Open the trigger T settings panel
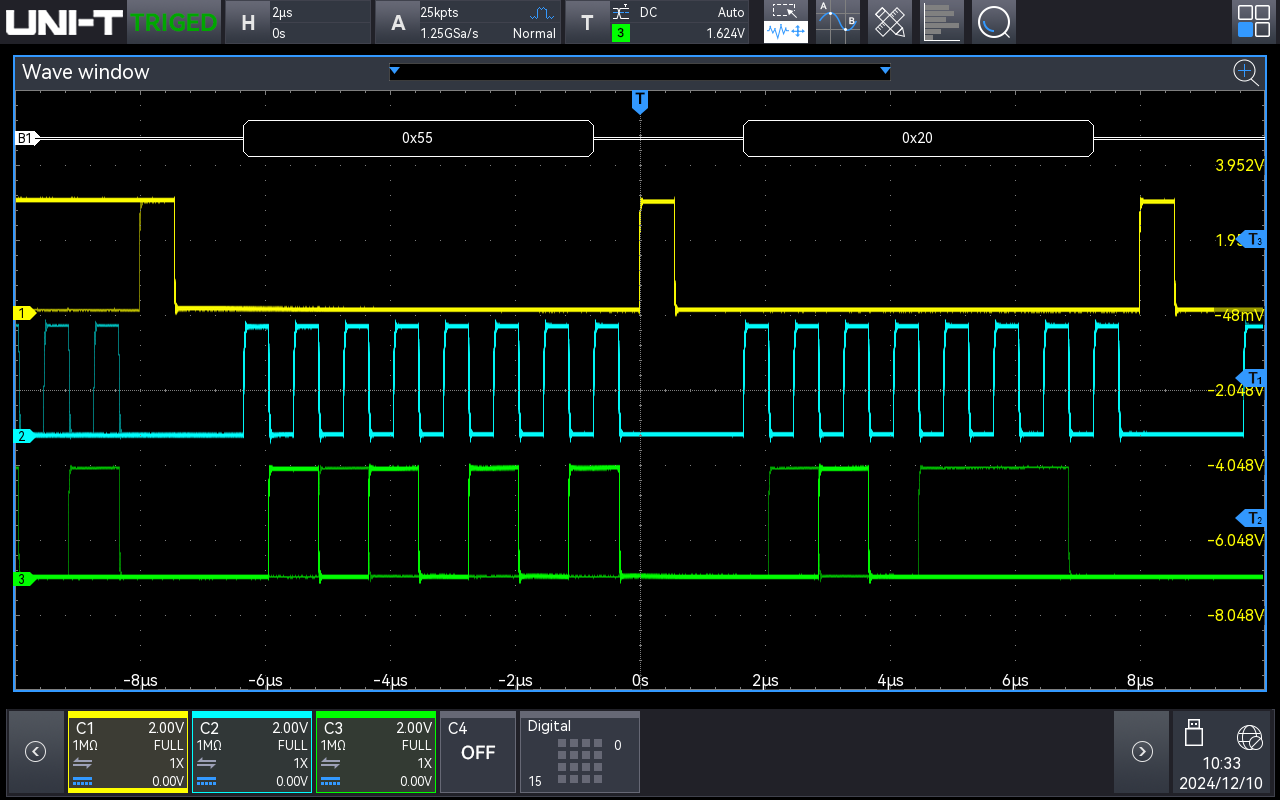The image size is (1280, 800). click(x=587, y=22)
